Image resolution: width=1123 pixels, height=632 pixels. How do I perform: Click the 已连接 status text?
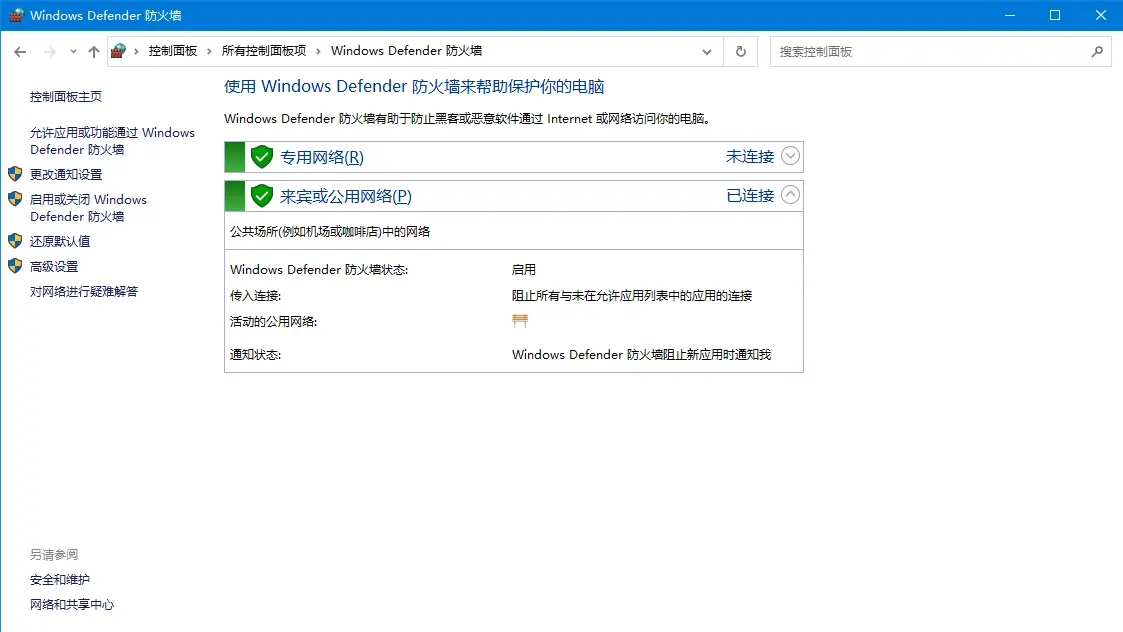pos(750,196)
